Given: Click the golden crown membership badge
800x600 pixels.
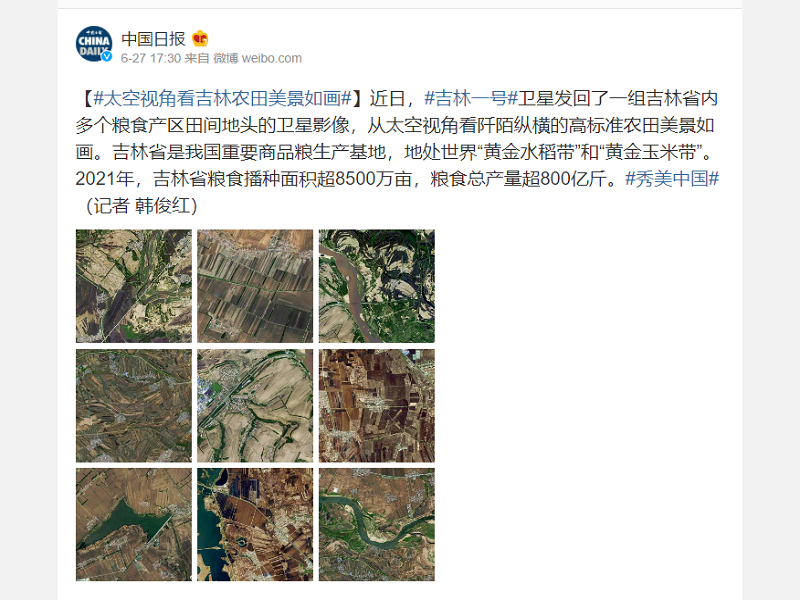Looking at the screenshot, I should (200, 39).
